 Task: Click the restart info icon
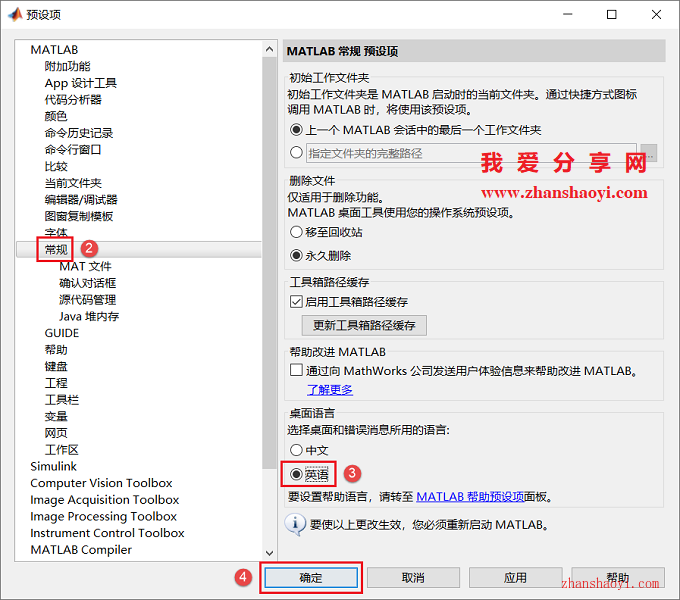coord(296,525)
